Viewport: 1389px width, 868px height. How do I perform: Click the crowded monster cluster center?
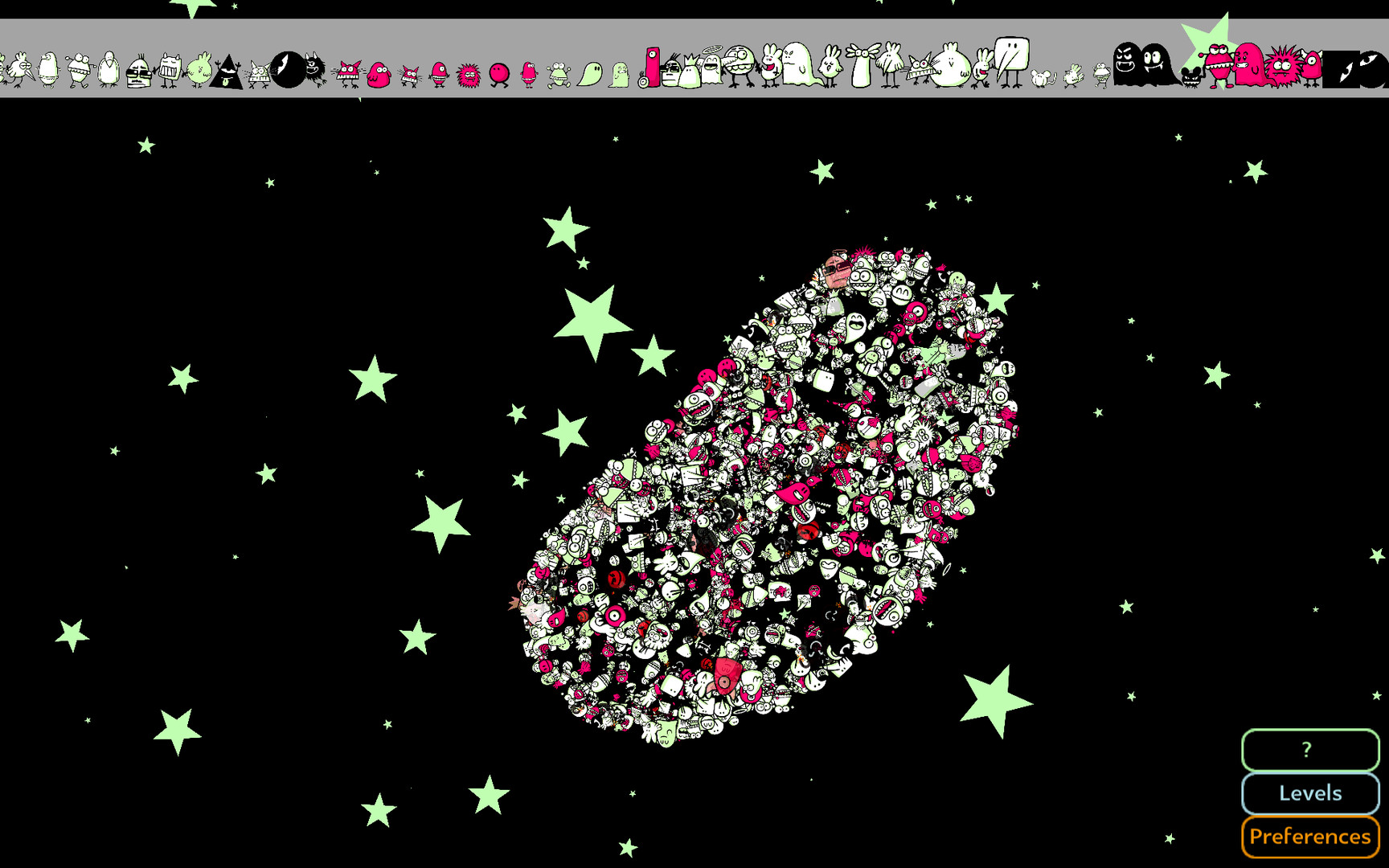(x=768, y=494)
